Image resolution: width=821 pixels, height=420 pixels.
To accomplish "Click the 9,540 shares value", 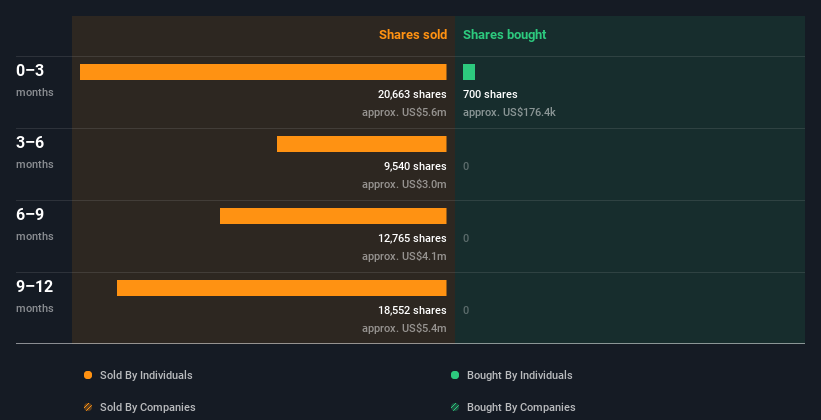I will pos(415,167).
